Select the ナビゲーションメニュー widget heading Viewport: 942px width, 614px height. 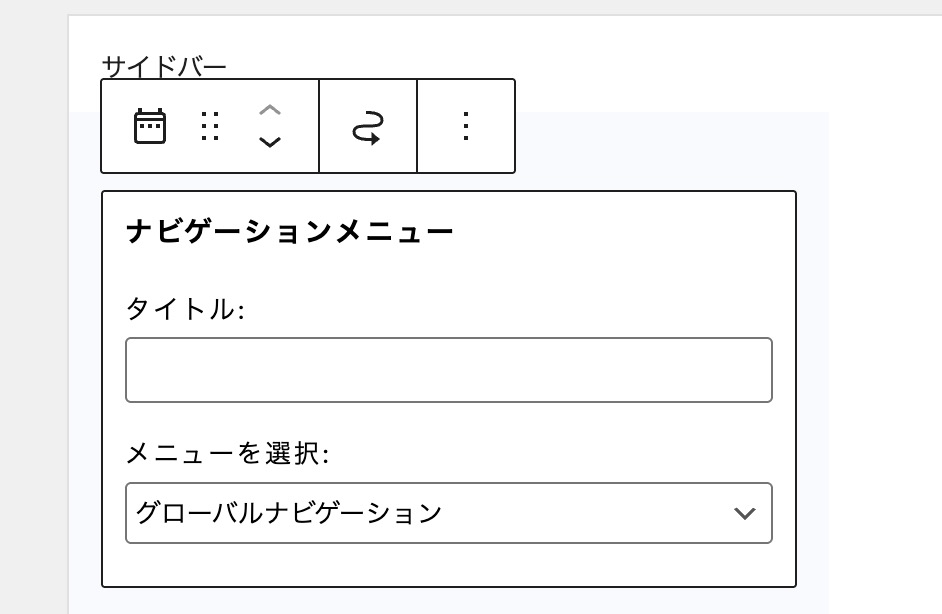(x=290, y=231)
